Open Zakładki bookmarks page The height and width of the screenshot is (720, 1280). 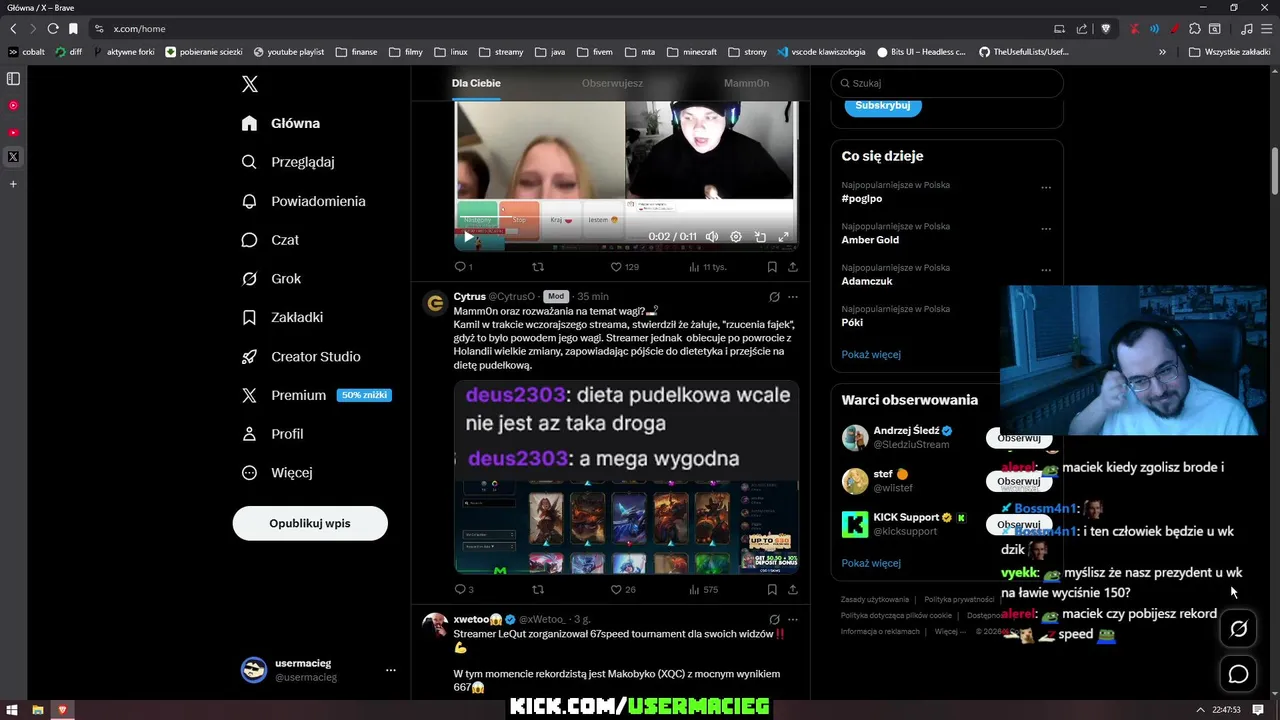(282, 317)
